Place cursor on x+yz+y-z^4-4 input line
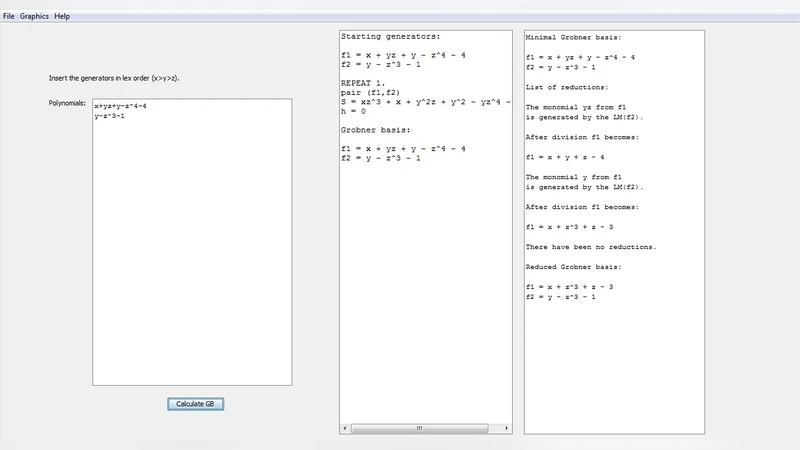800x450 pixels. pyautogui.click(x=120, y=106)
